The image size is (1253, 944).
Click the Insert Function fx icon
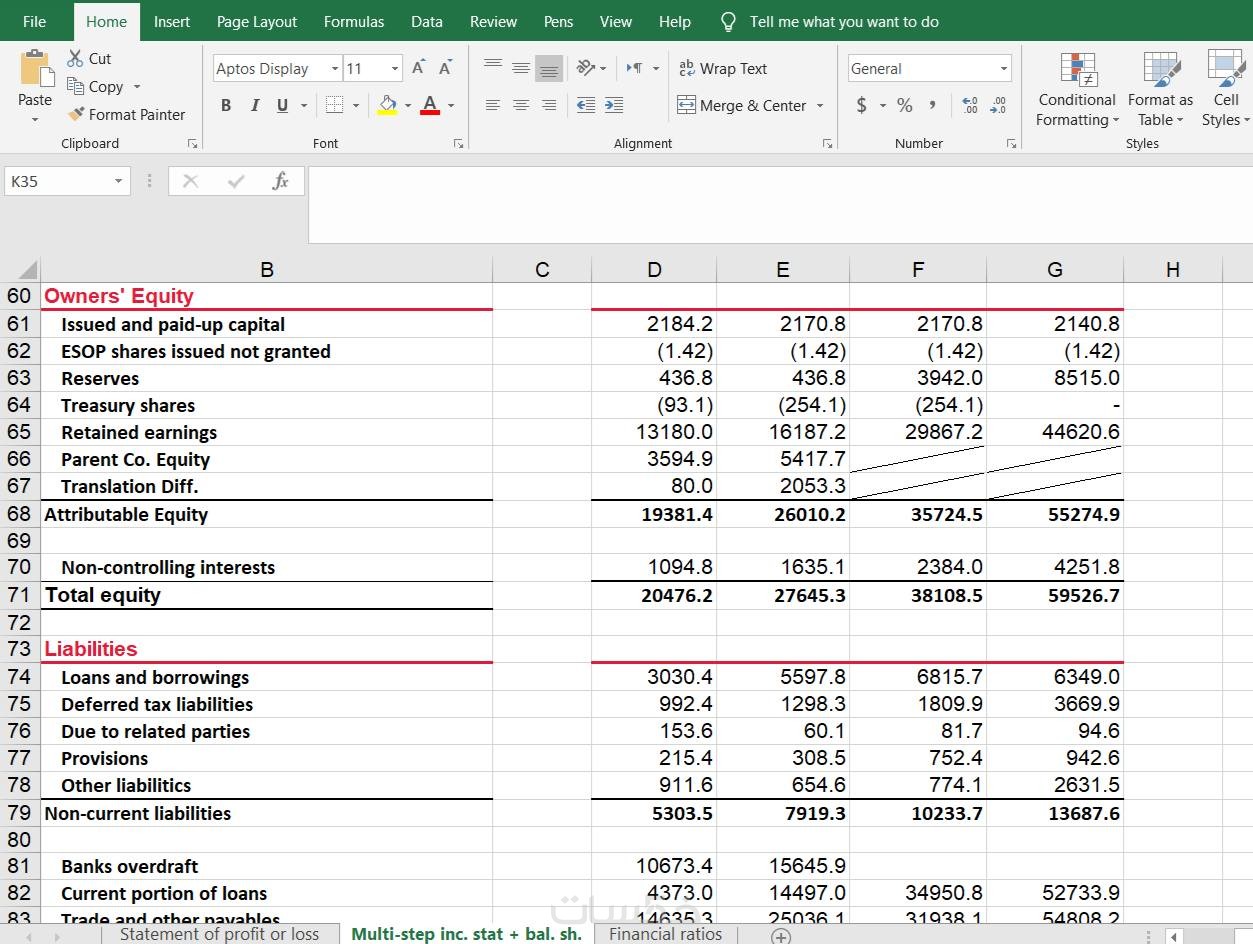click(281, 181)
